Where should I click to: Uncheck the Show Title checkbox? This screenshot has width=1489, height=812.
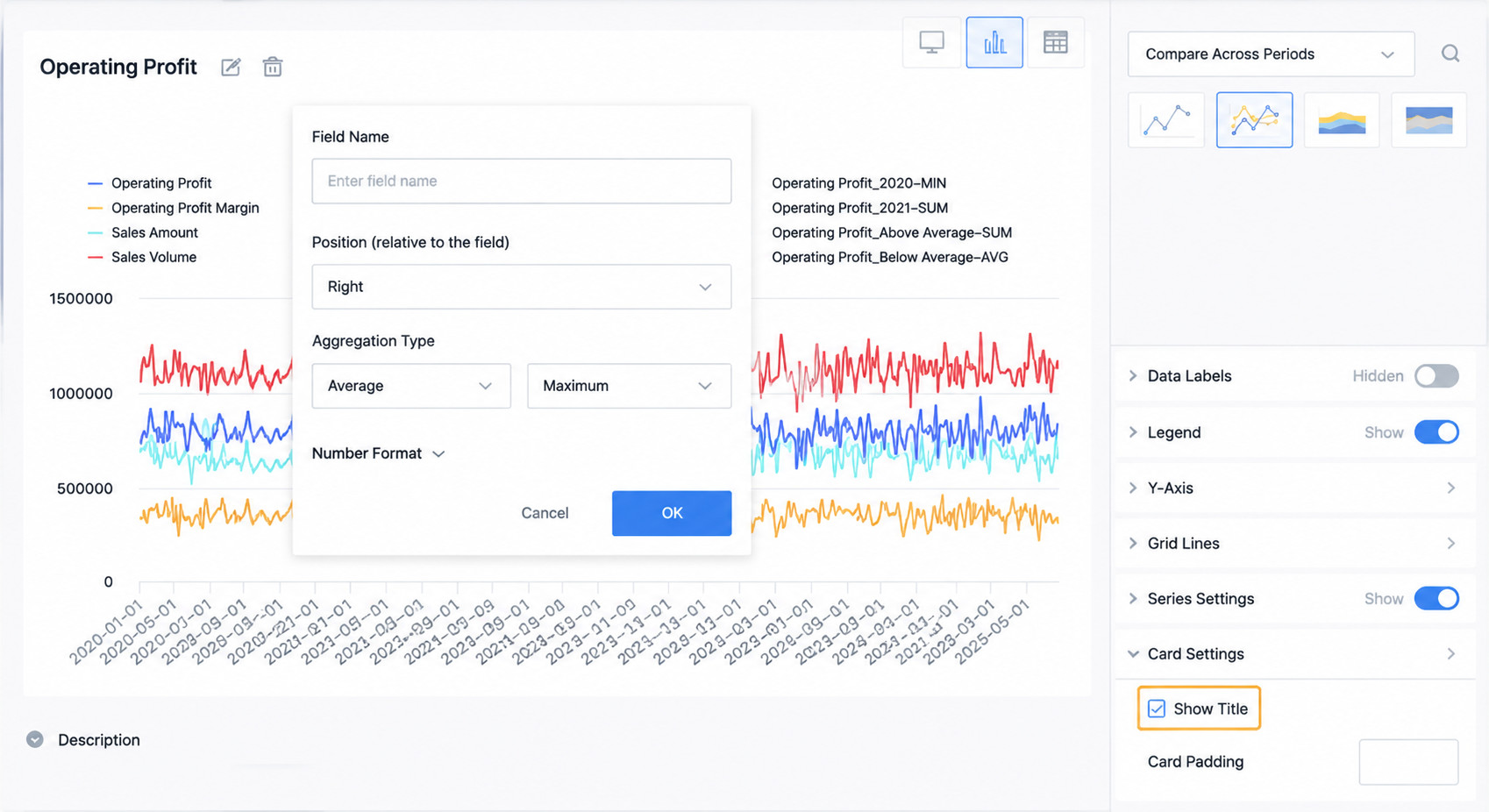(x=1157, y=709)
